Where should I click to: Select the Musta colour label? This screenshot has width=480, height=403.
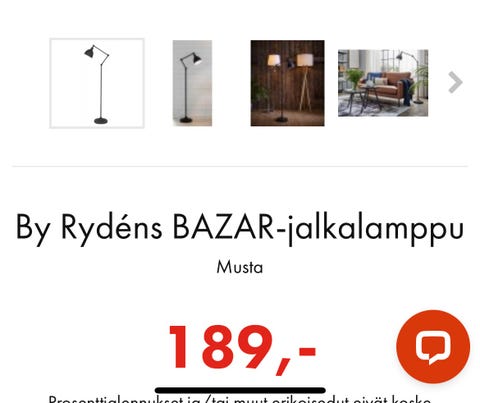240,267
